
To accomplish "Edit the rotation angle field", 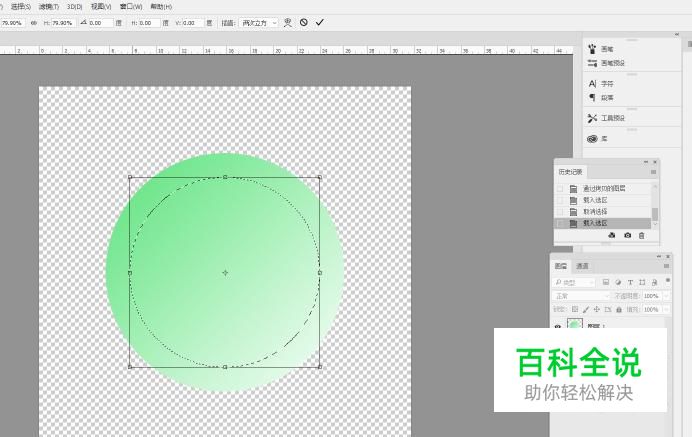I will coord(101,23).
